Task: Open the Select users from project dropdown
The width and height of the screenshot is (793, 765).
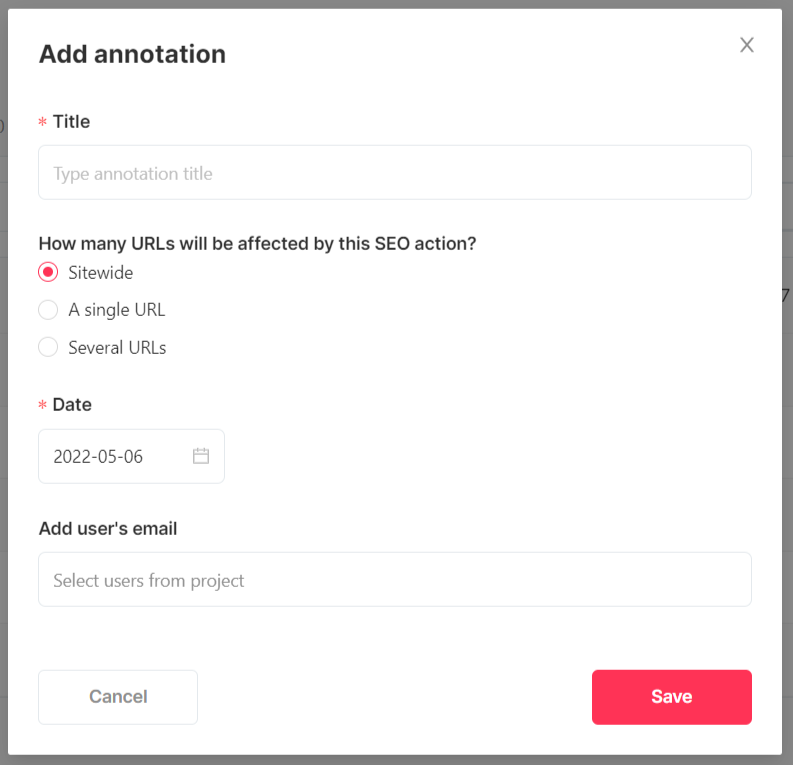Action: click(394, 580)
